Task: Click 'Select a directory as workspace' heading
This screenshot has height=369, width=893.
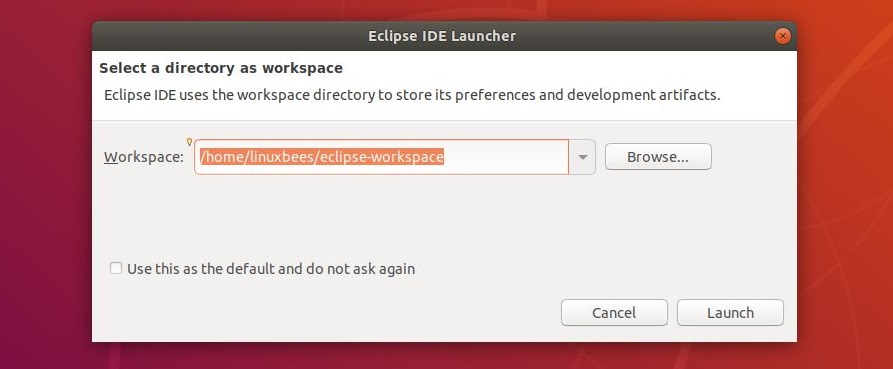Action: pyautogui.click(x=221, y=68)
